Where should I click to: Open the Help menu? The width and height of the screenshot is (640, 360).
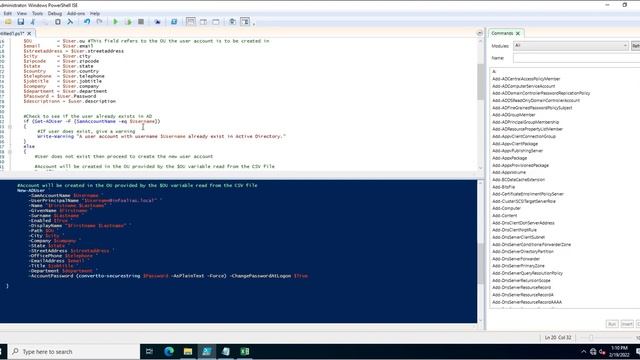click(x=95, y=13)
